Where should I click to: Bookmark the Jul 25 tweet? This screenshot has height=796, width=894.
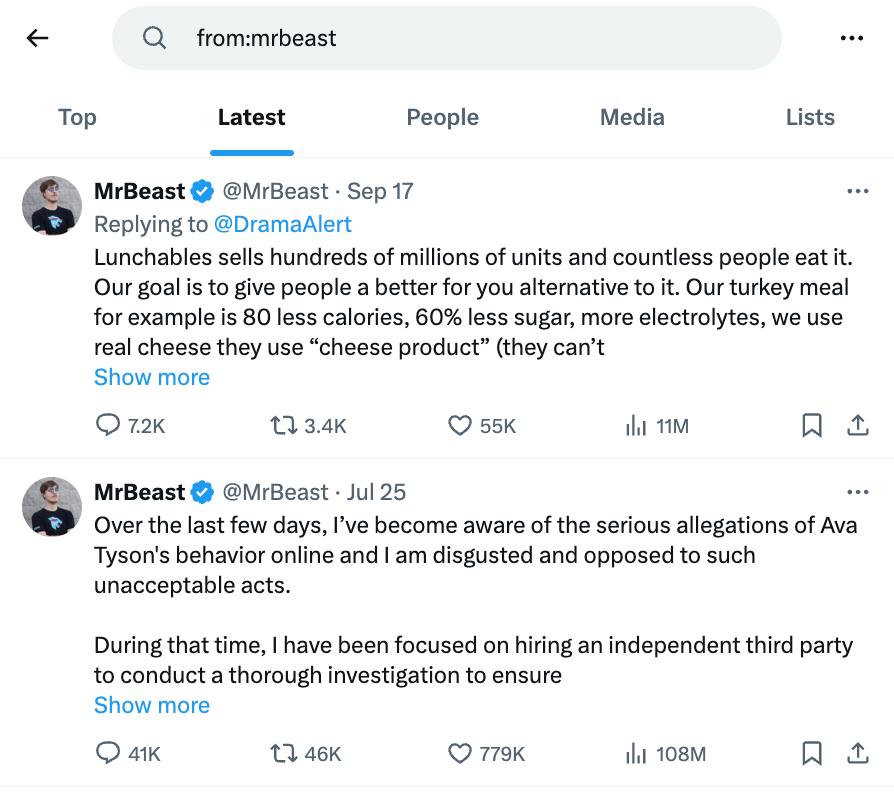tap(811, 754)
